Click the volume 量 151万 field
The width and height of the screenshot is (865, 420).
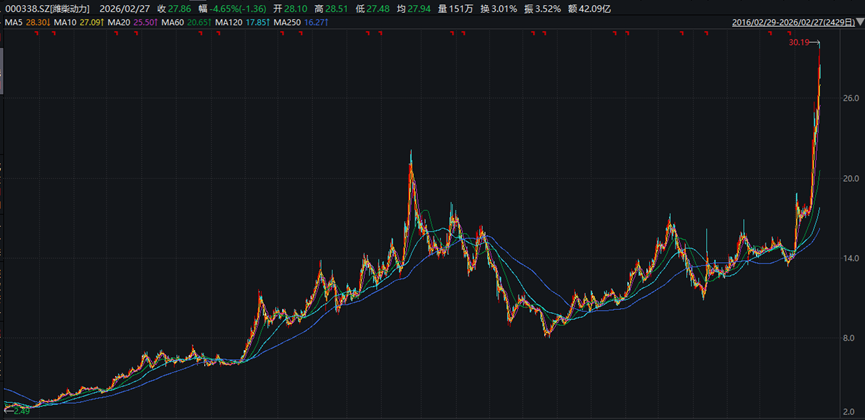click(x=453, y=8)
